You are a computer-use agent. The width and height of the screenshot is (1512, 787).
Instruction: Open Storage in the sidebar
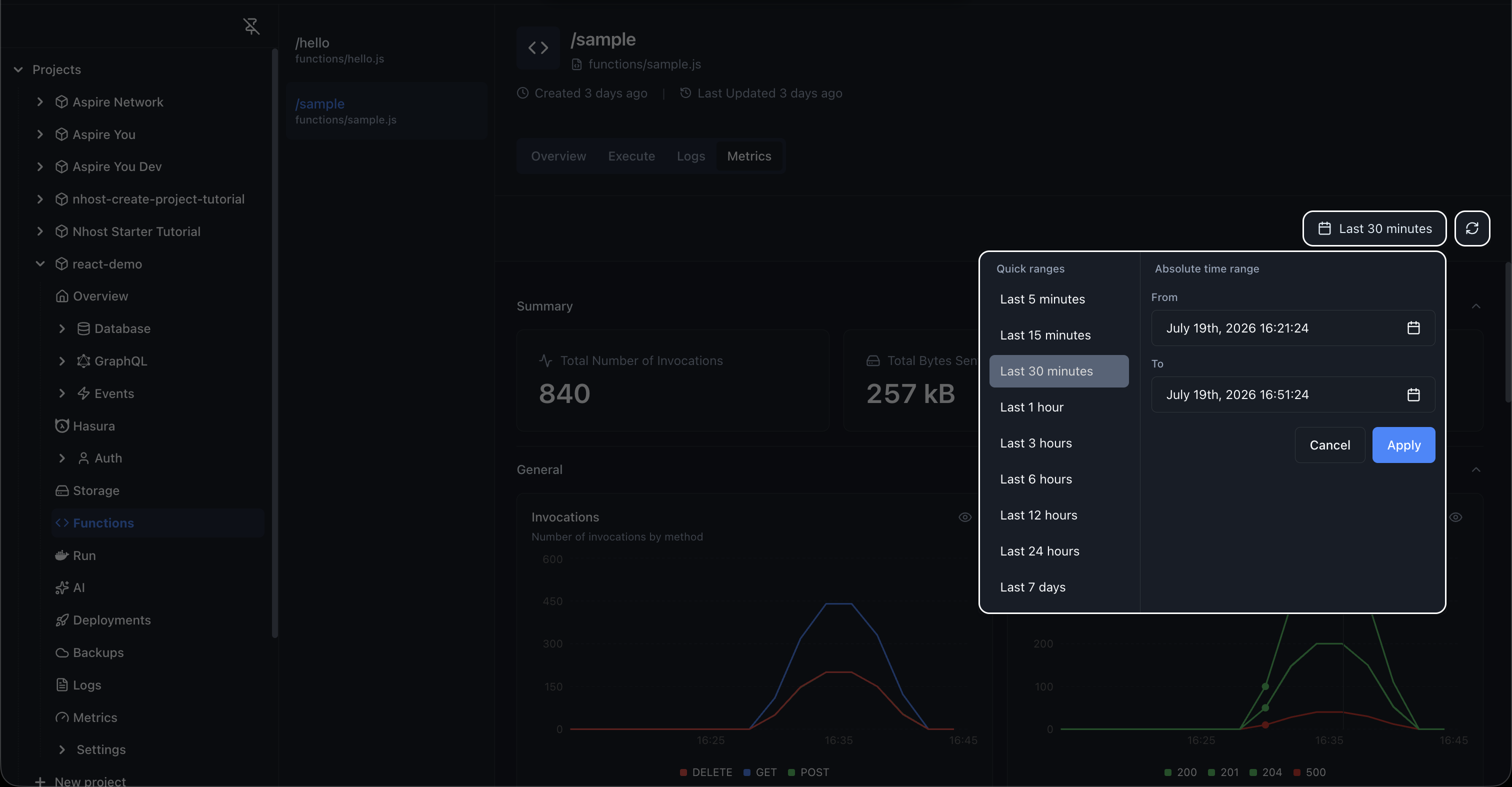[87, 490]
